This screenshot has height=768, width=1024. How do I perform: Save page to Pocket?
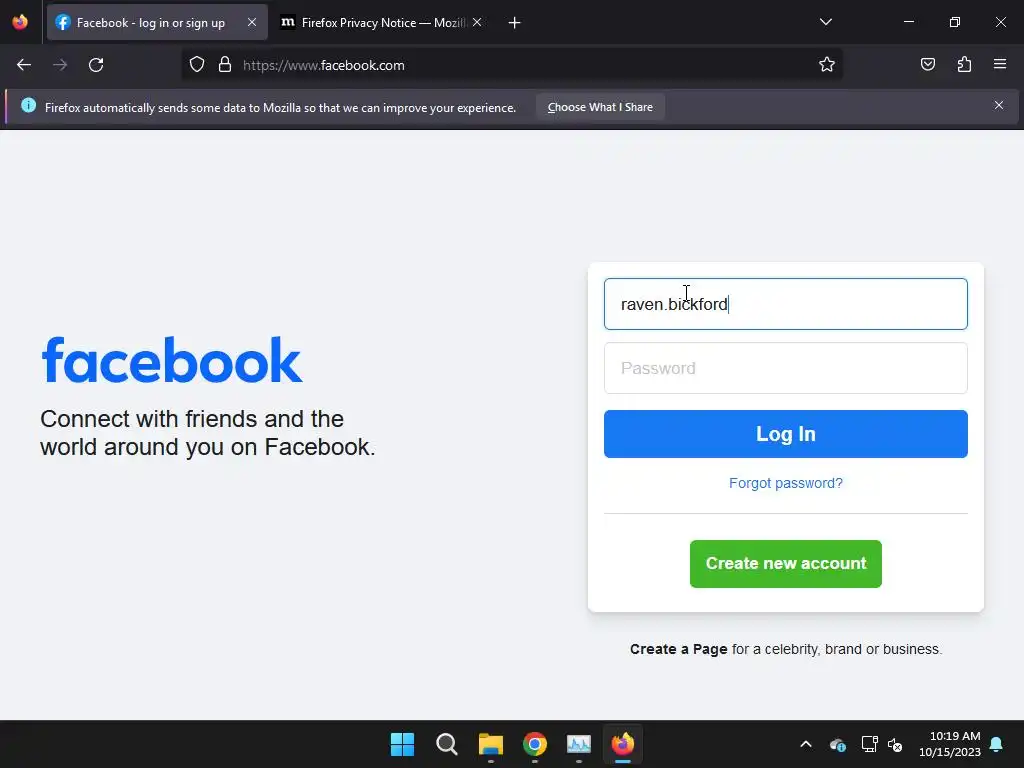pyautogui.click(x=927, y=64)
